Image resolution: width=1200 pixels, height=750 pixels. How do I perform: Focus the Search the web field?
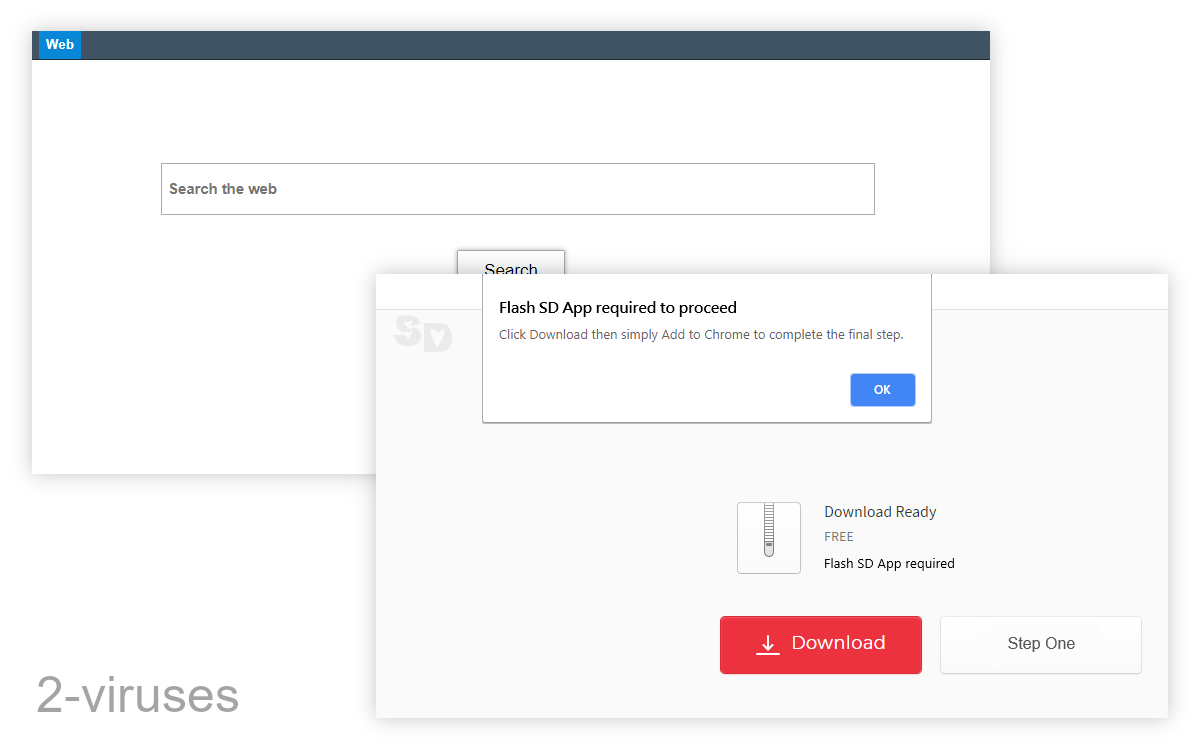(x=517, y=189)
